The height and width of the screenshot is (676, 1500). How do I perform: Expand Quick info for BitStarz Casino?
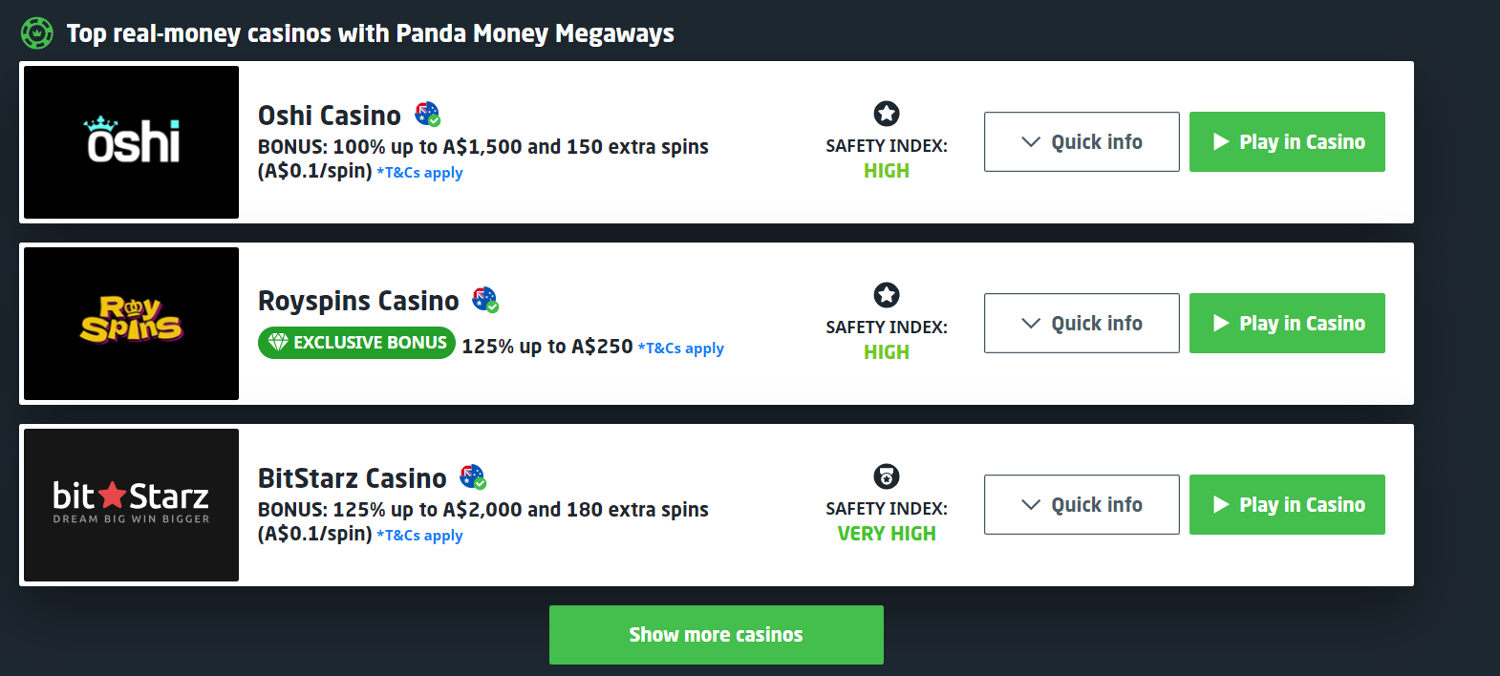click(x=1081, y=505)
